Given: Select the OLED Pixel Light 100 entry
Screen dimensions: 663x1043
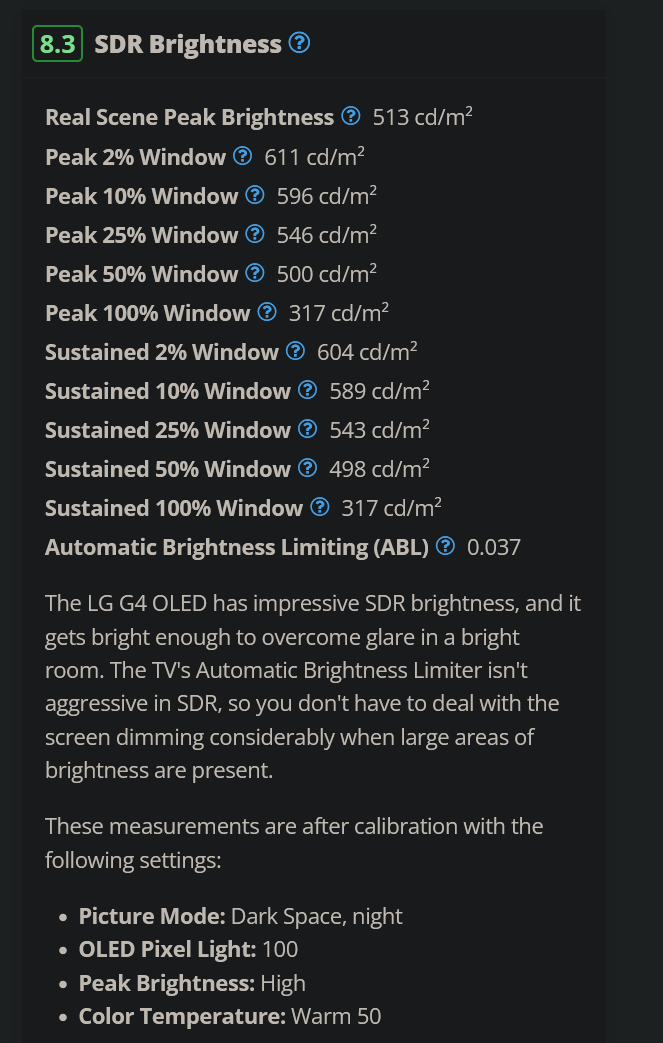Looking at the screenshot, I should point(187,949).
